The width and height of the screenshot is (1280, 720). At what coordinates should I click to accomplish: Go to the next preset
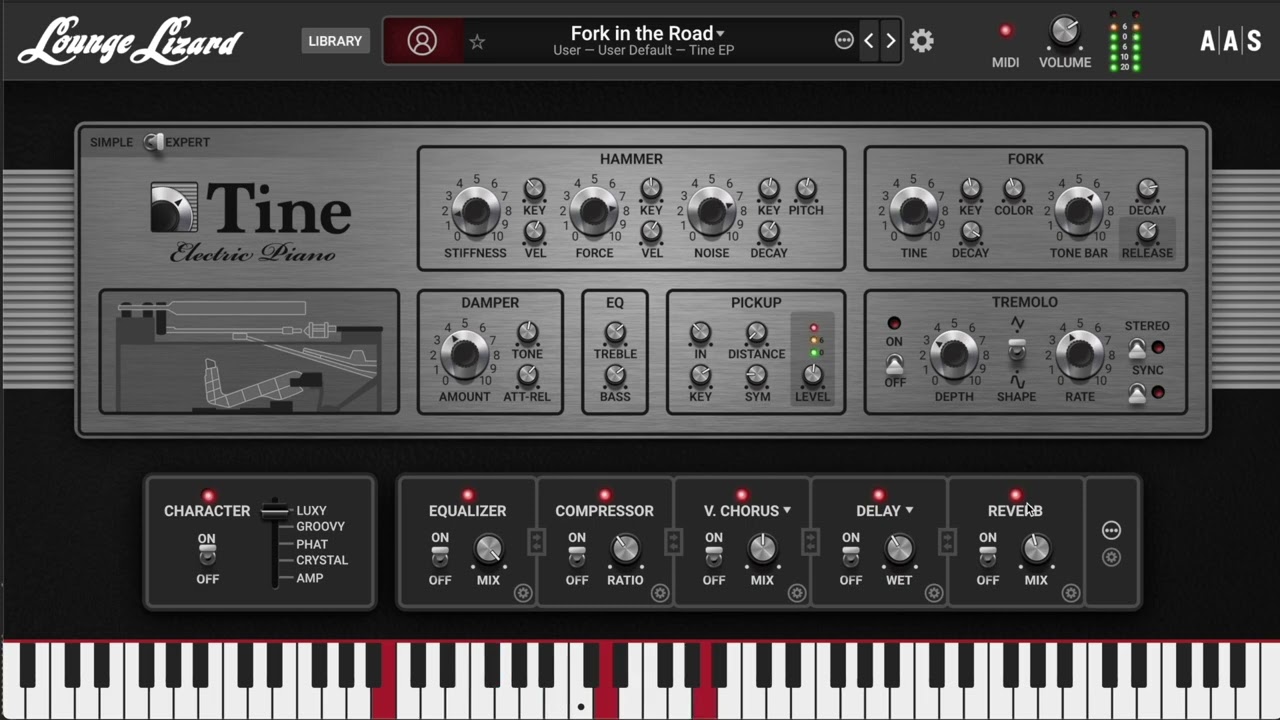click(x=891, y=41)
